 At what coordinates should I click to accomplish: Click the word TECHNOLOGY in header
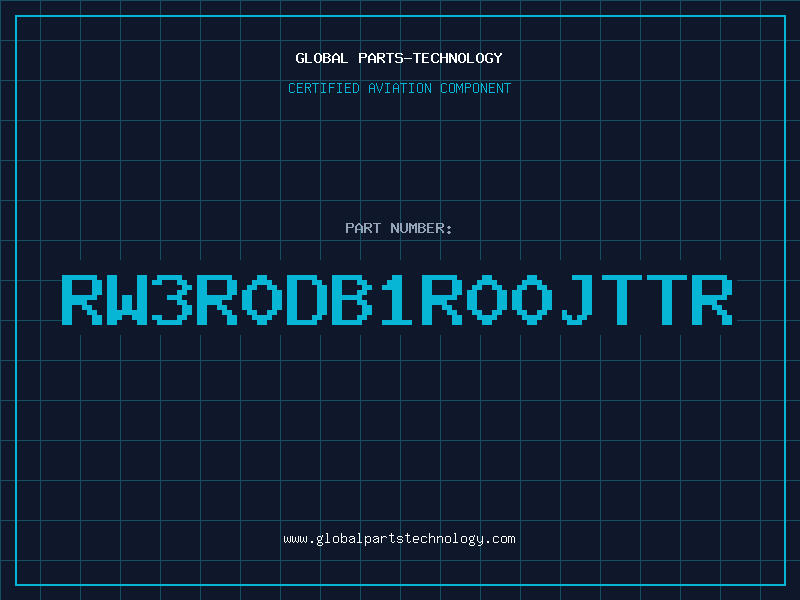458,58
